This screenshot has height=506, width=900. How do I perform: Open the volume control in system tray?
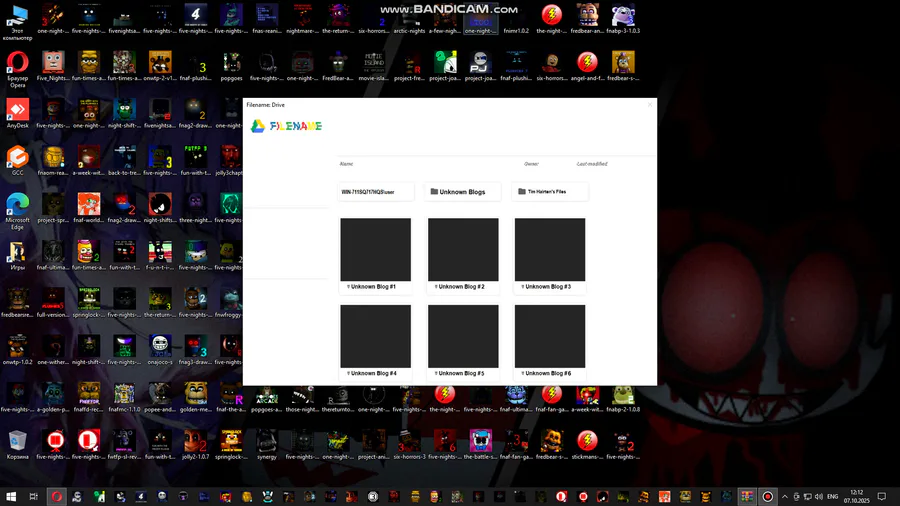818,496
